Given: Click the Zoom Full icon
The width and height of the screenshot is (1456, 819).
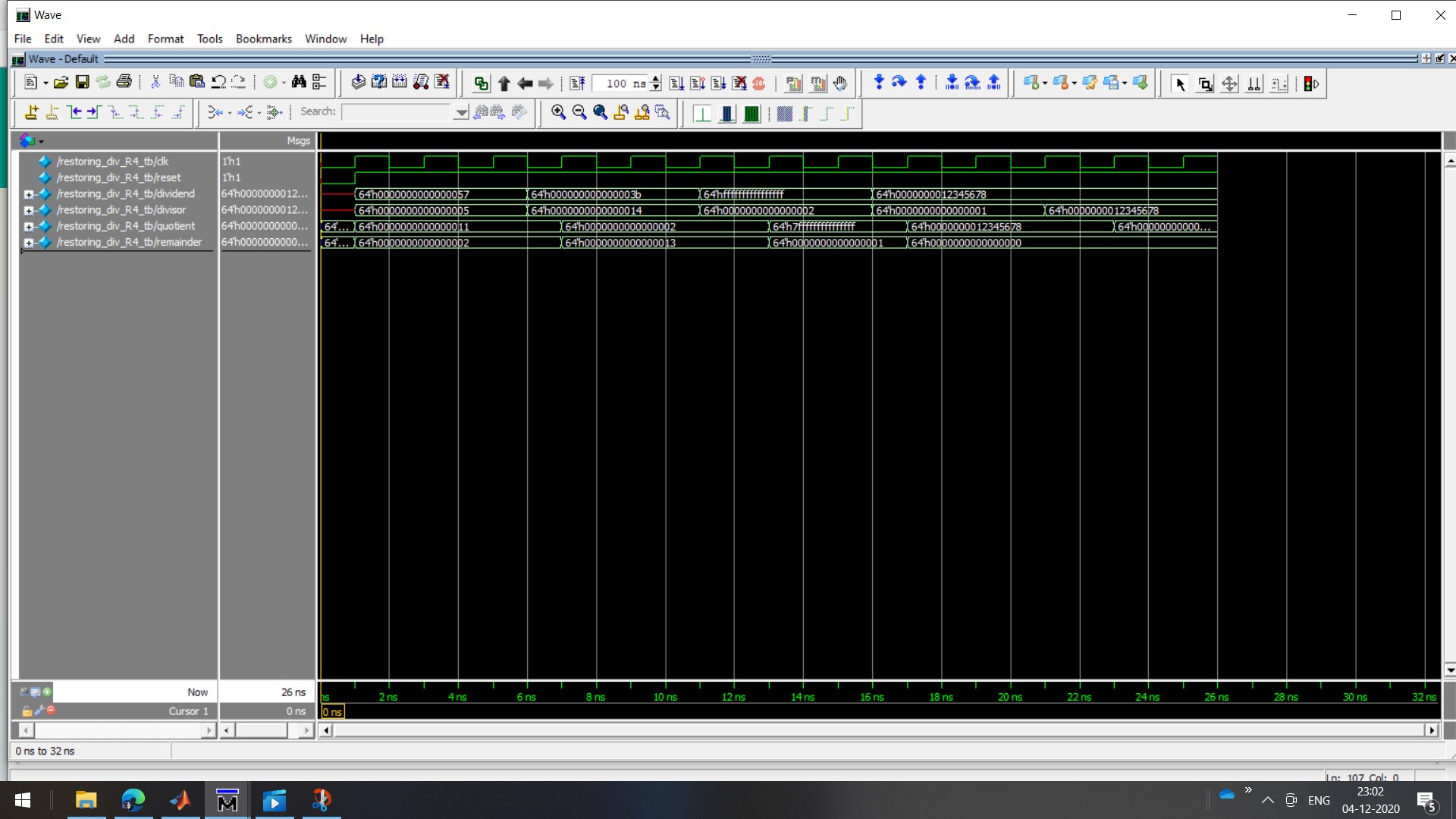Looking at the screenshot, I should tap(600, 113).
